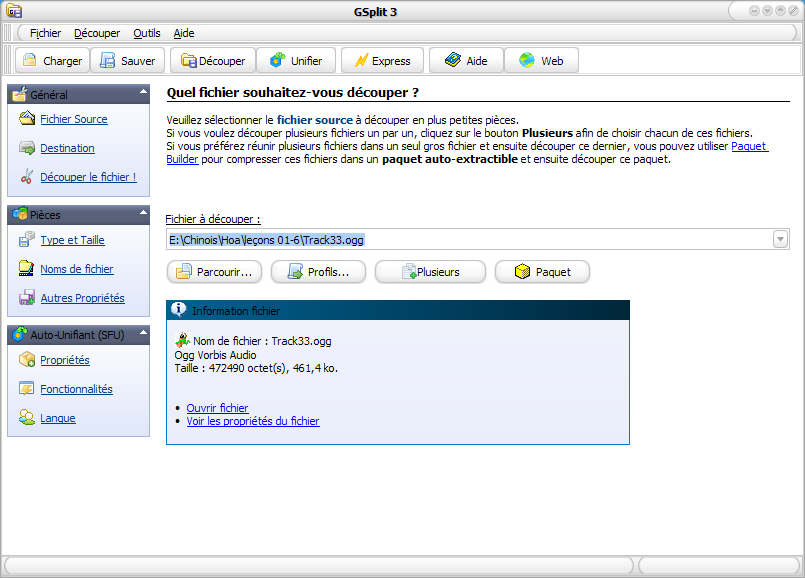The image size is (805, 578).
Task: Click the GSplit title bar app icon
Action: [14, 11]
